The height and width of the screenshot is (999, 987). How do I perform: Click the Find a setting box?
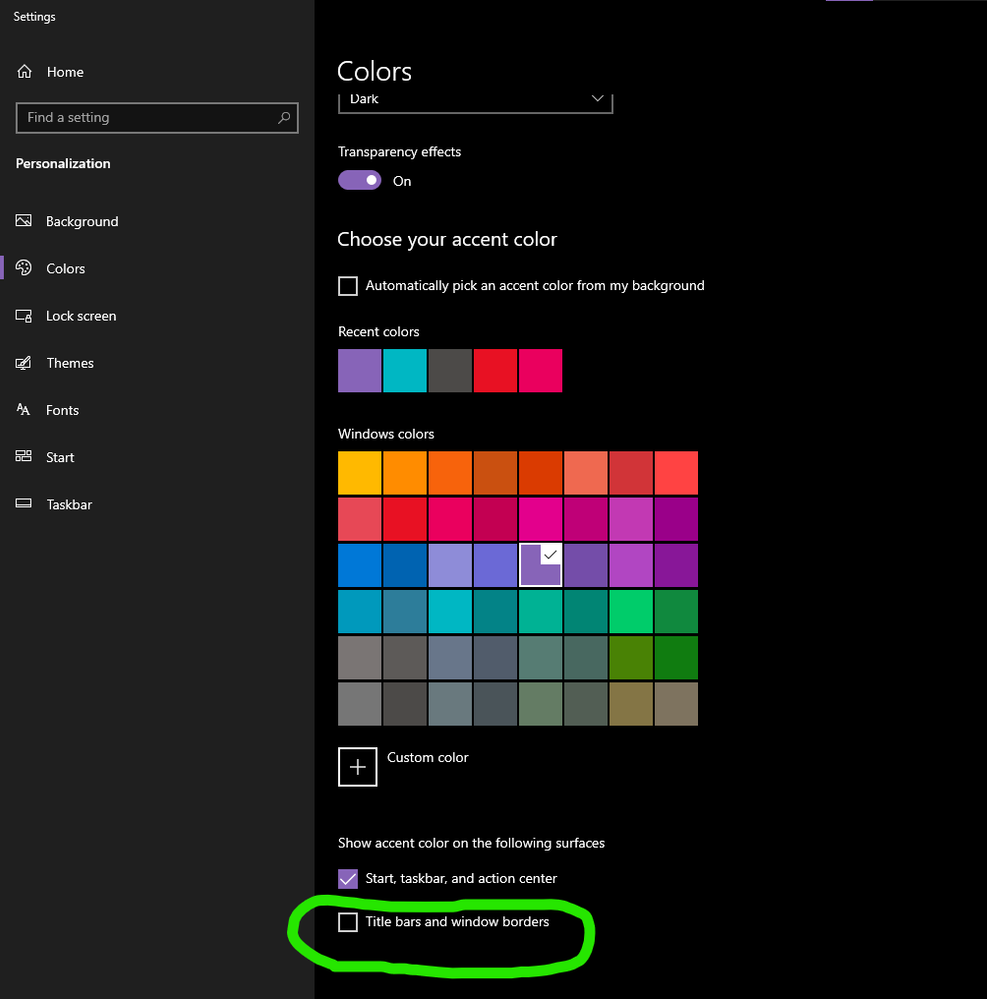(150, 118)
